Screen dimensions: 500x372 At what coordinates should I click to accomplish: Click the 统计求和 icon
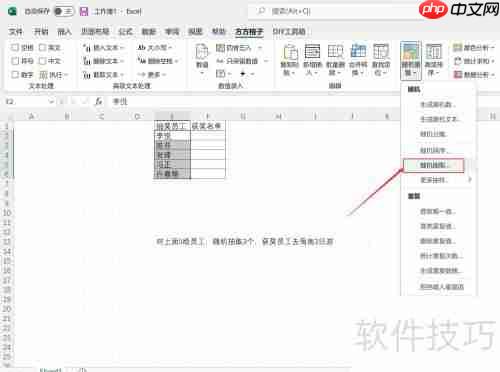tap(457, 61)
